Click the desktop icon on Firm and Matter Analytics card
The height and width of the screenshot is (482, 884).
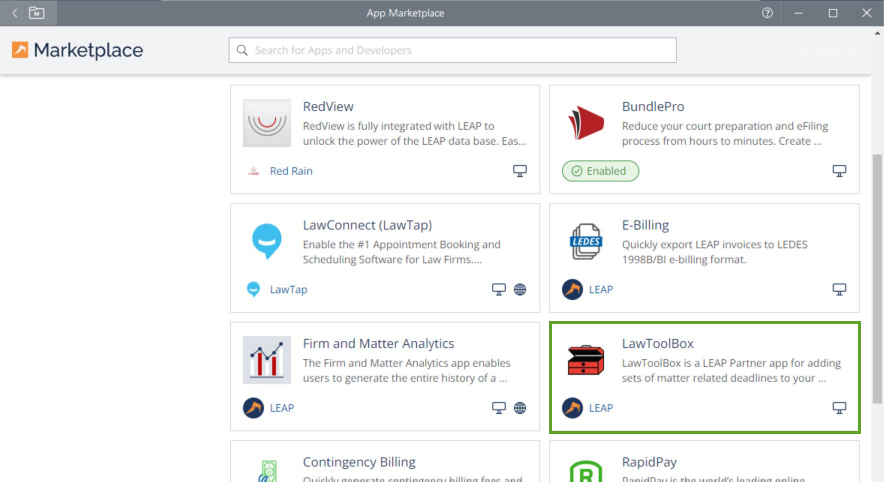coord(498,408)
